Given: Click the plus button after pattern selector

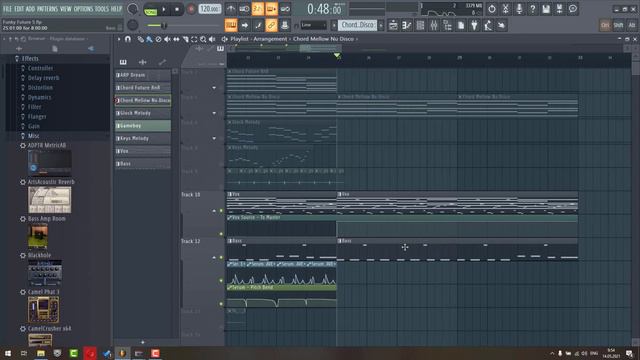Looking at the screenshot, I should pyautogui.click(x=381, y=25).
